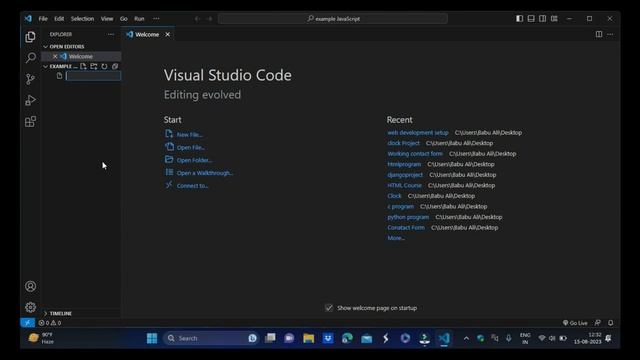The height and width of the screenshot is (360, 640).
Task: Uncheck Show welcome page on startup
Action: click(x=329, y=308)
